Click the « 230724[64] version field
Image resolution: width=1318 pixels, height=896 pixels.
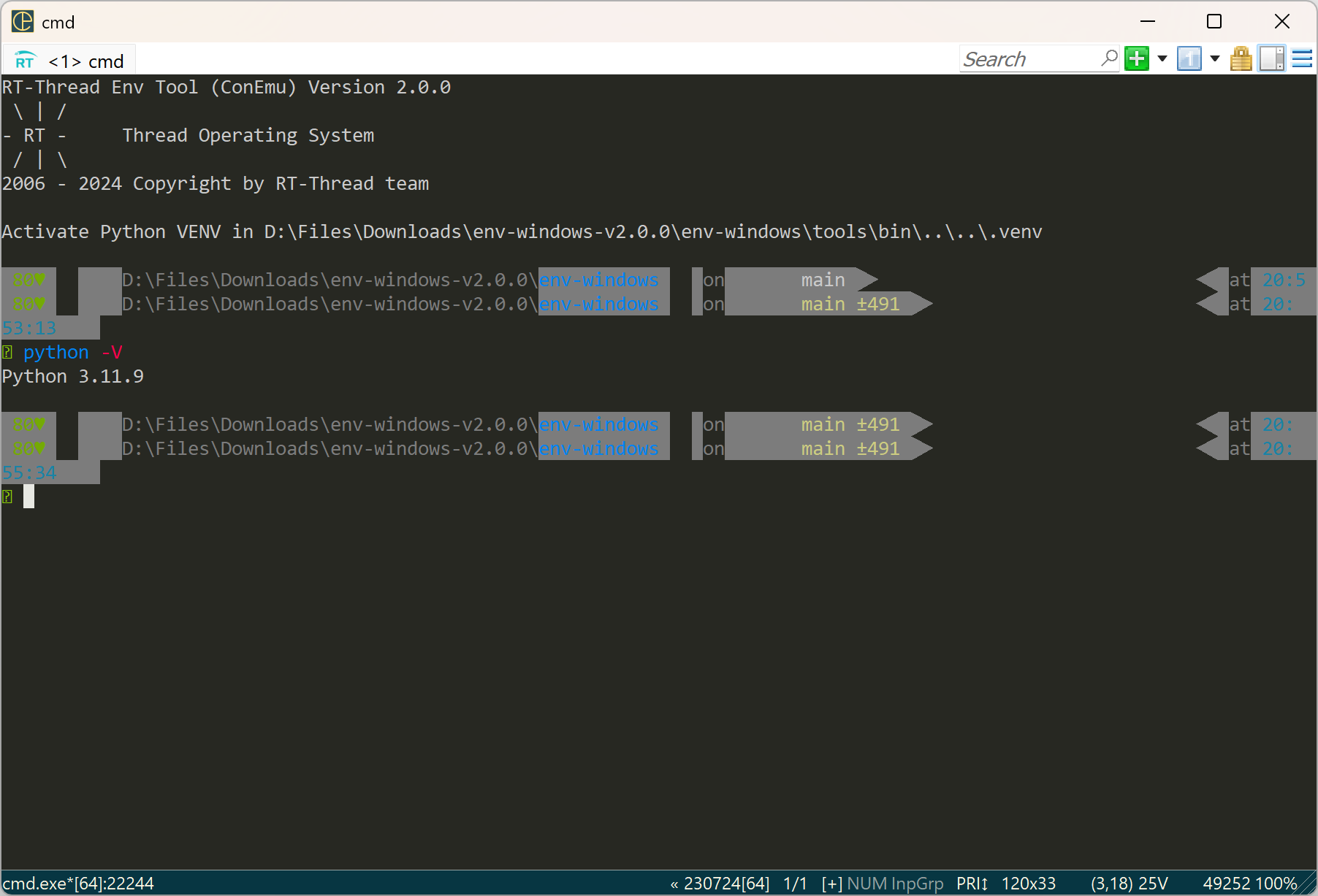pos(720,884)
